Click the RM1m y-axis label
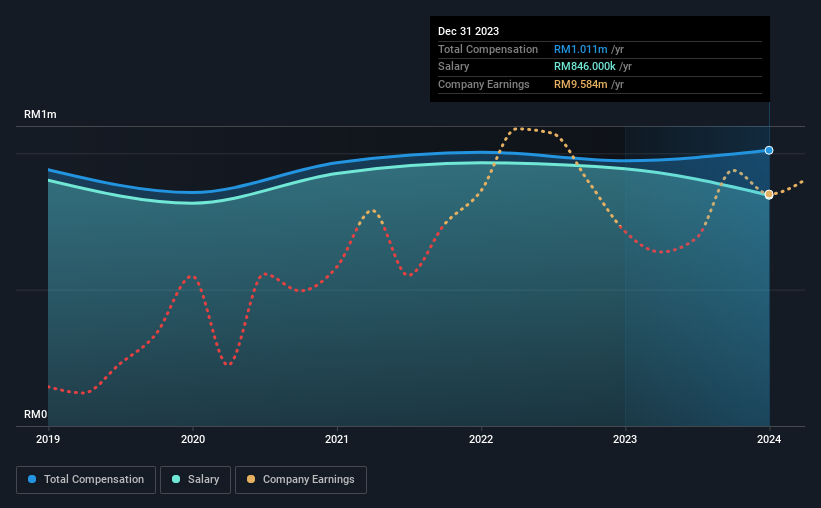821x508 pixels. pyautogui.click(x=40, y=114)
